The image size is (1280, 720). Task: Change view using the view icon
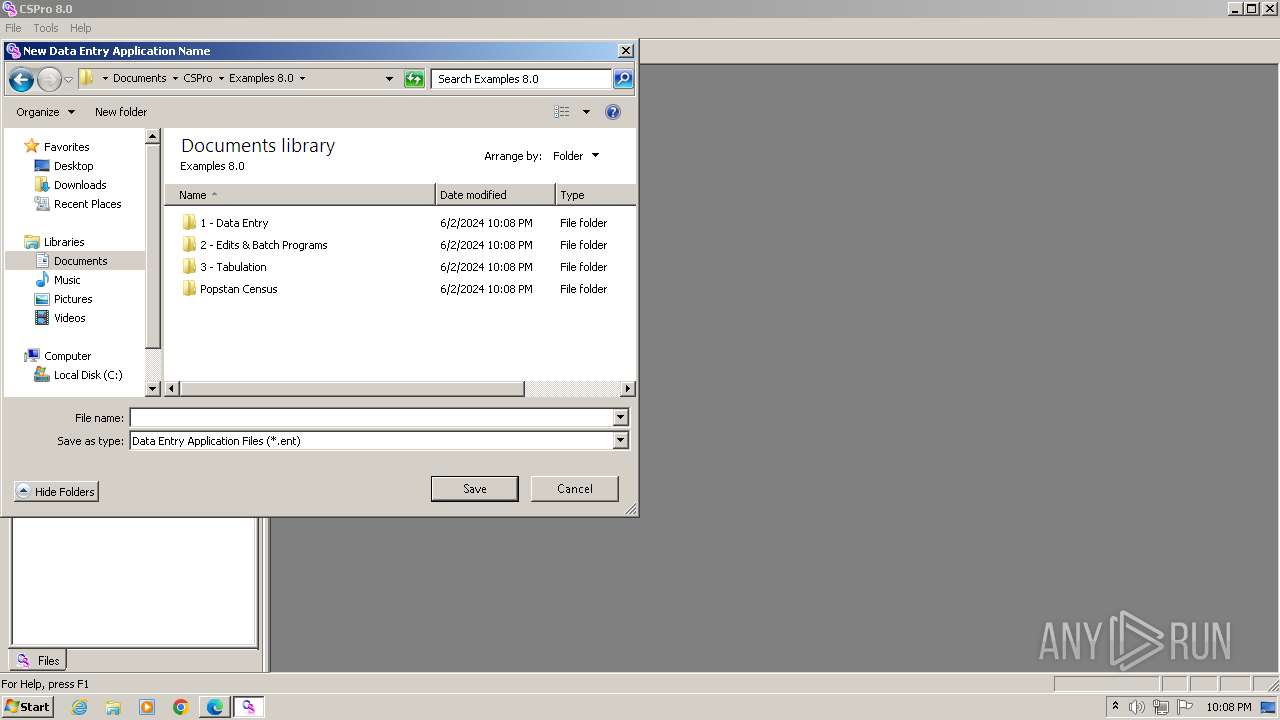tap(562, 112)
